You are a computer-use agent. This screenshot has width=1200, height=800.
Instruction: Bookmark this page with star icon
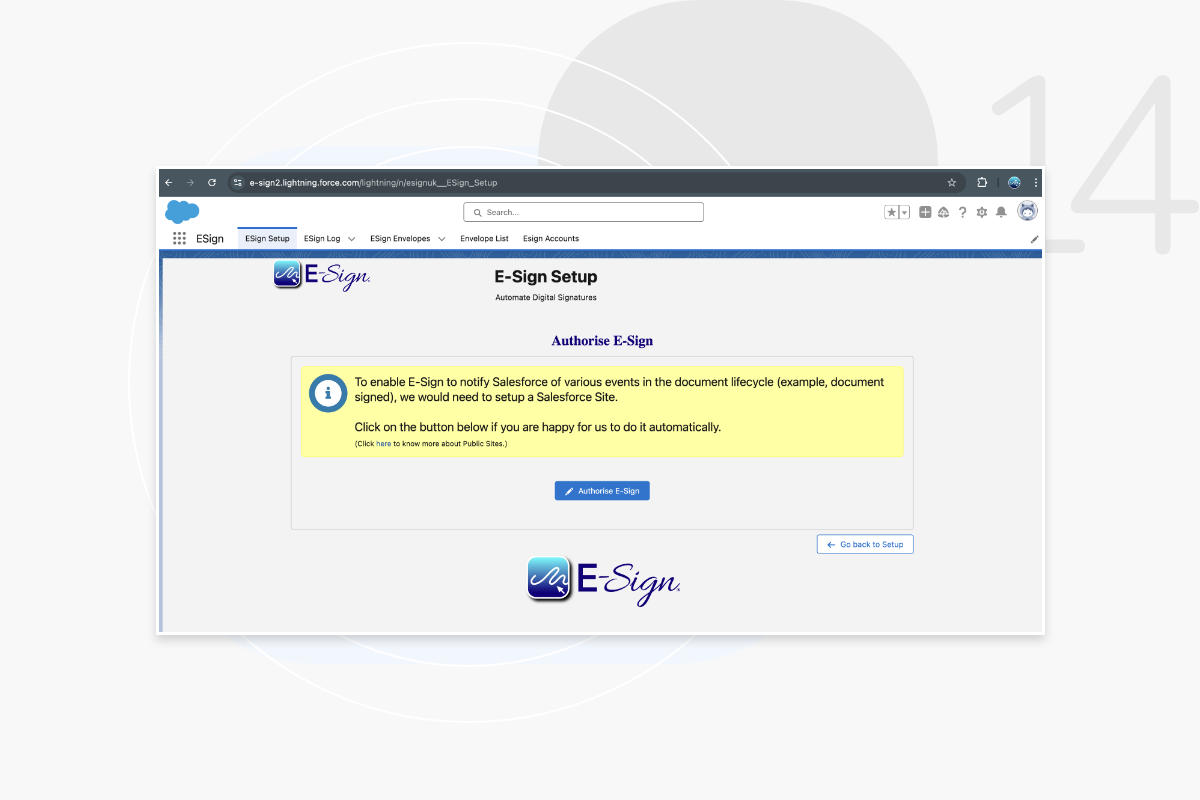coord(952,183)
